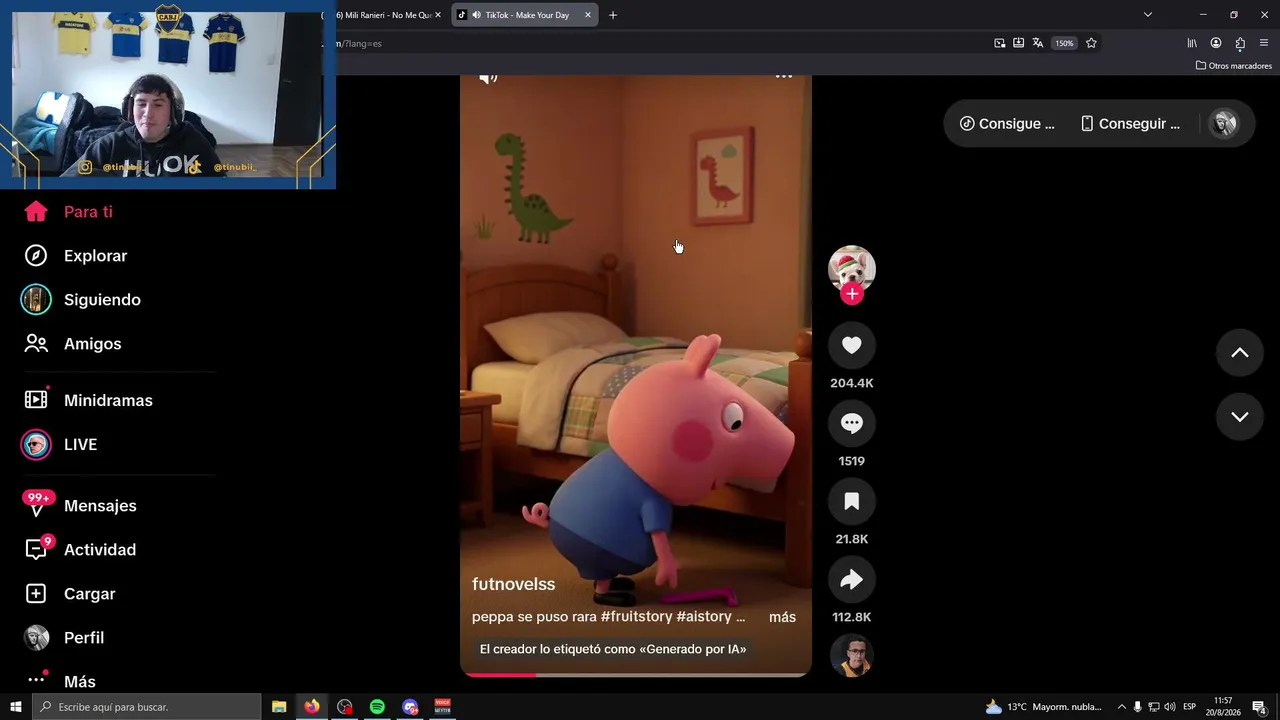Open the 'Otros marcadores' bookmarks folder

pos(1234,66)
